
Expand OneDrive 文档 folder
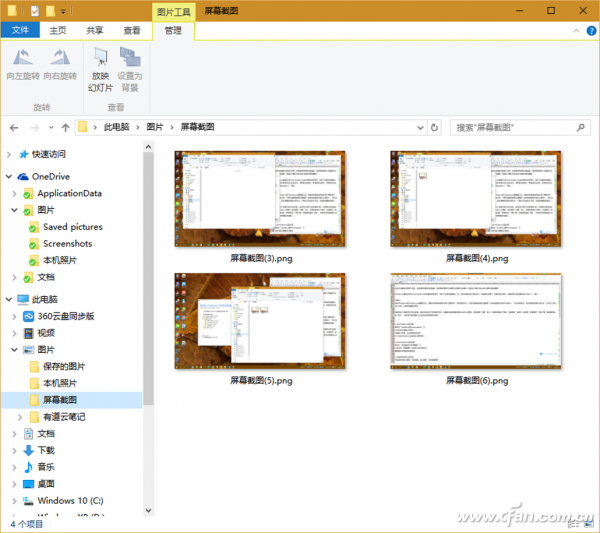click(x=14, y=277)
